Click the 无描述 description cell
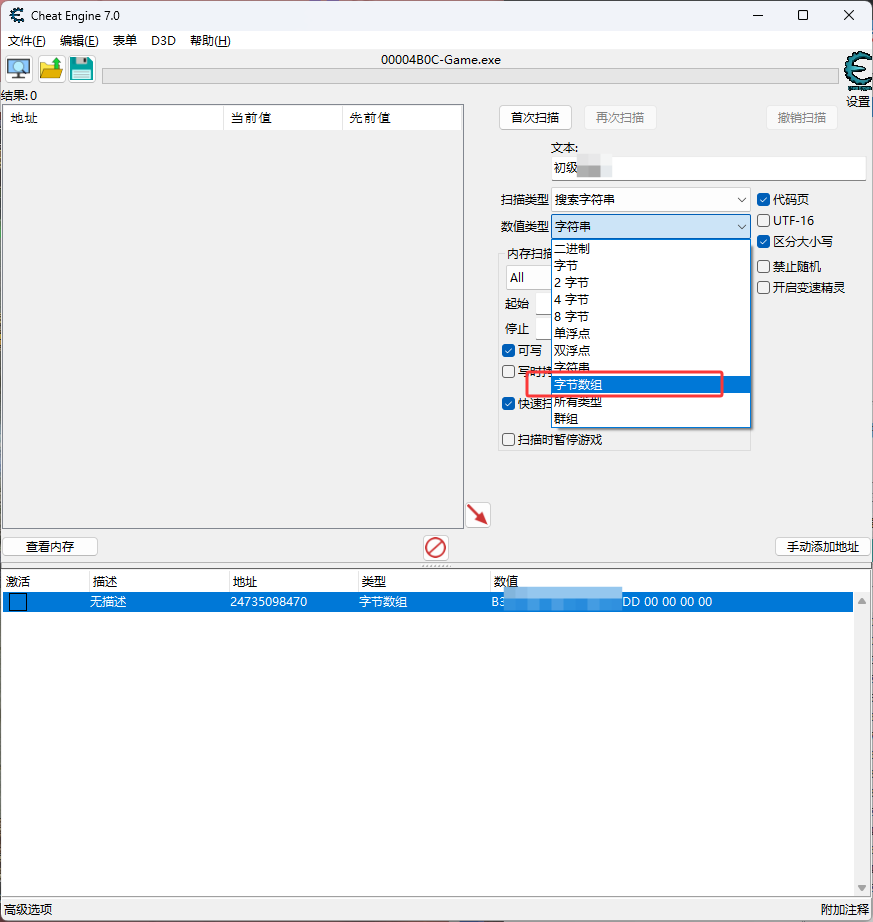The image size is (873, 922). click(108, 602)
